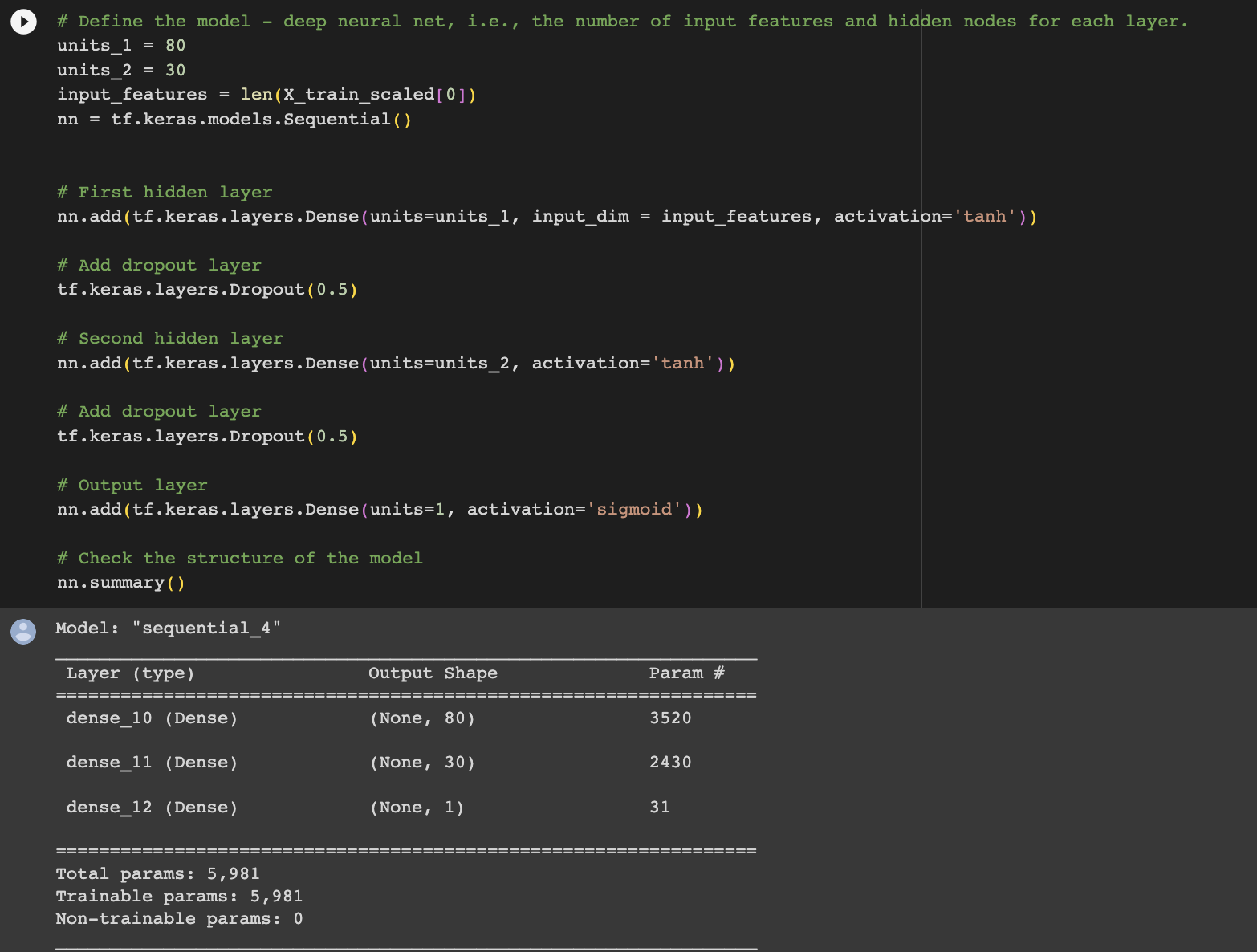
Task: Click the nn.summary() line to edit it
Action: click(120, 583)
